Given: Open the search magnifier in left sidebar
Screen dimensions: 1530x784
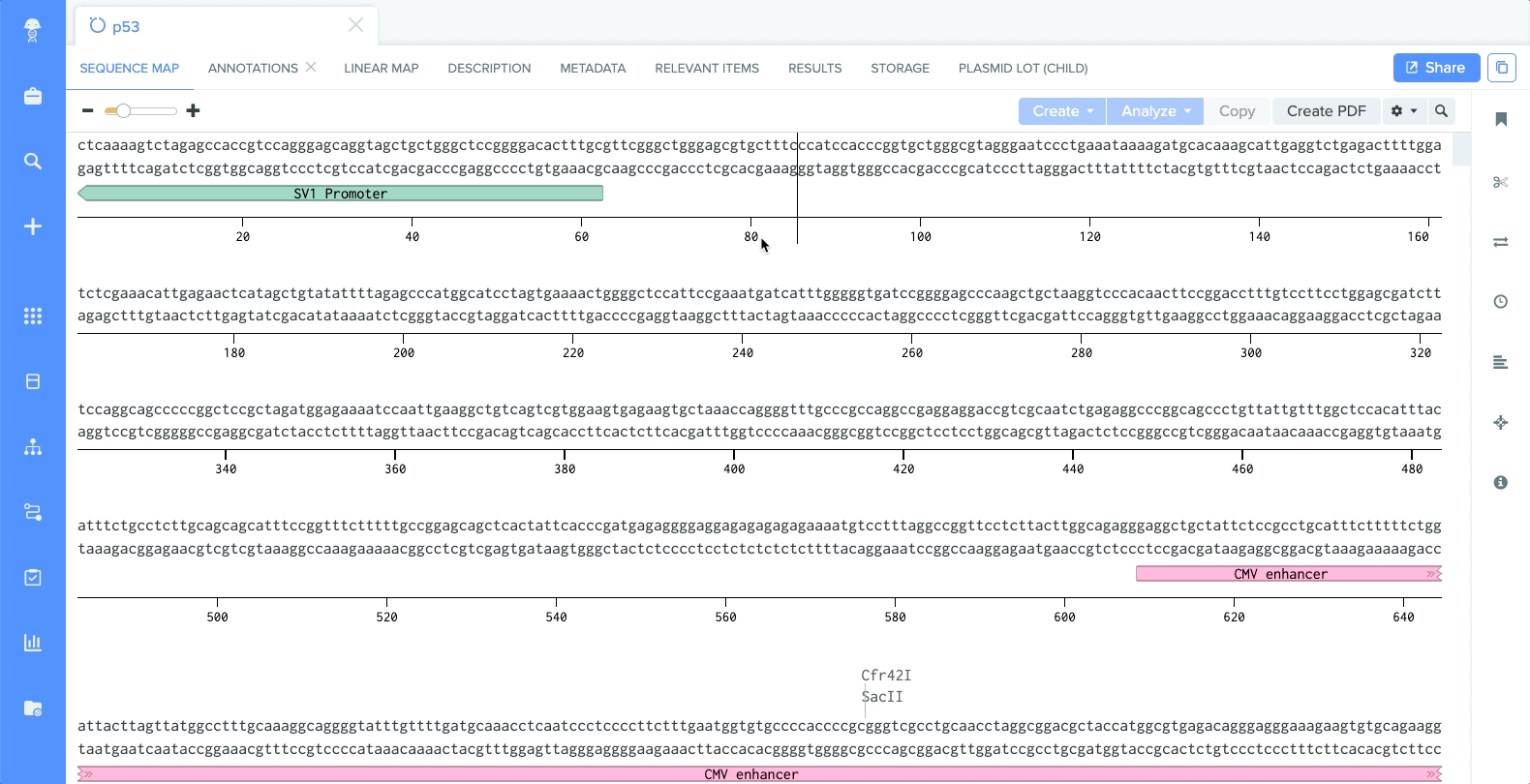Looking at the screenshot, I should [33, 161].
